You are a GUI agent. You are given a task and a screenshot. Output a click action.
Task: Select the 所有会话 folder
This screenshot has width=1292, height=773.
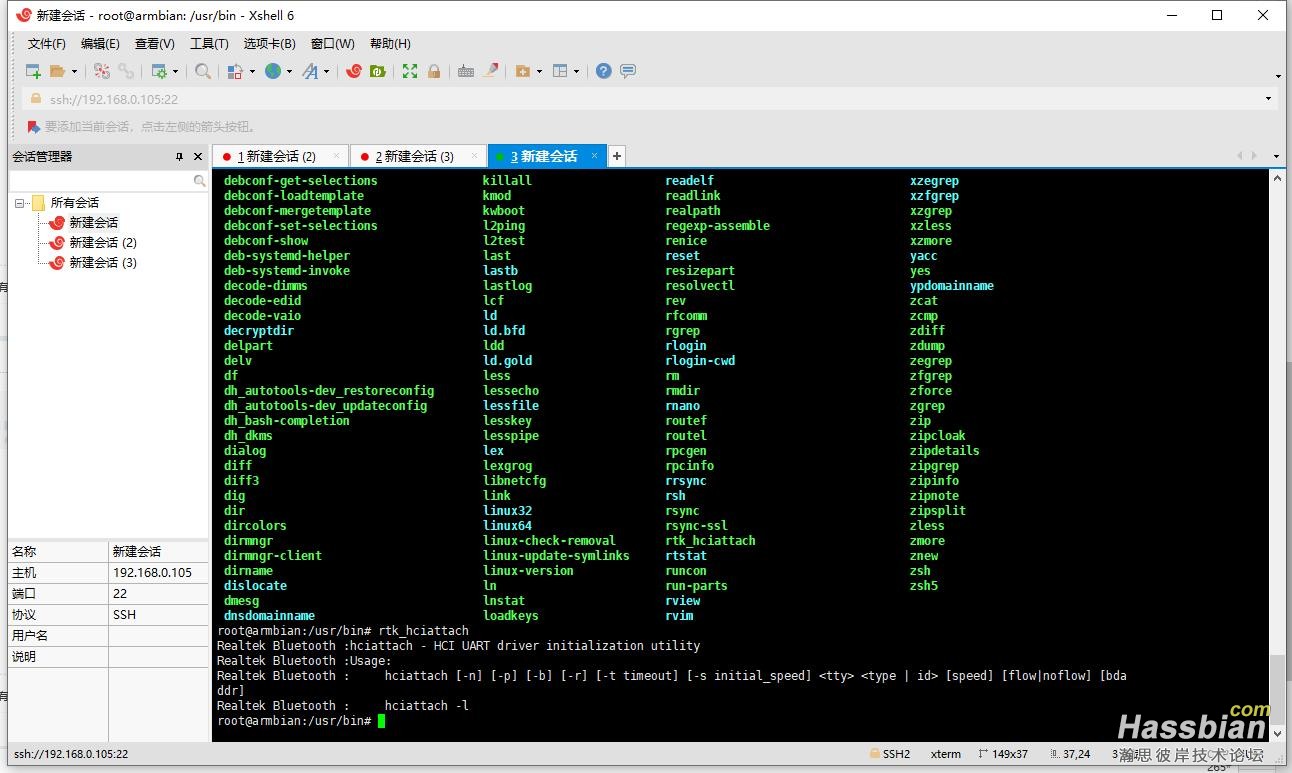coord(75,203)
